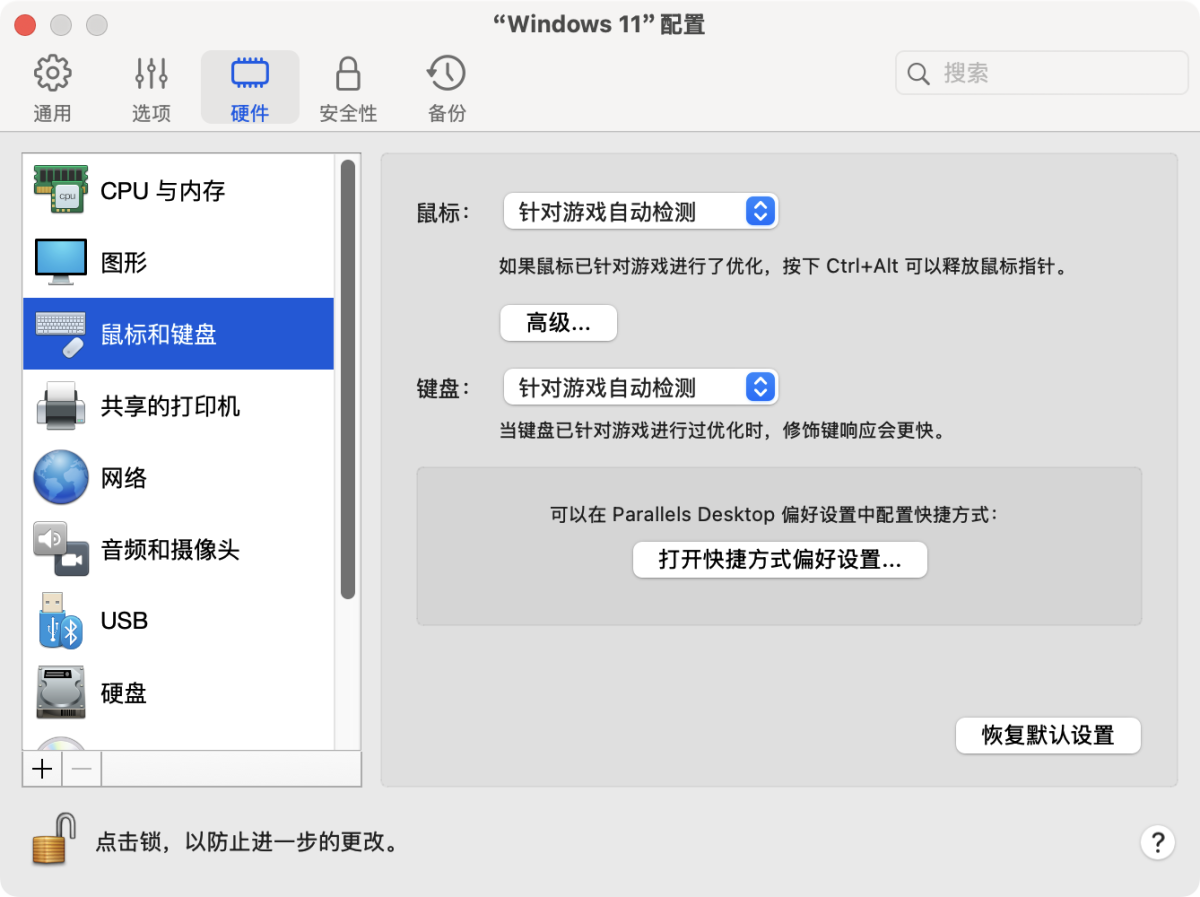Viewport: 1200px width, 897px height.
Task: Select the 网络 globe icon
Action: click(61, 478)
